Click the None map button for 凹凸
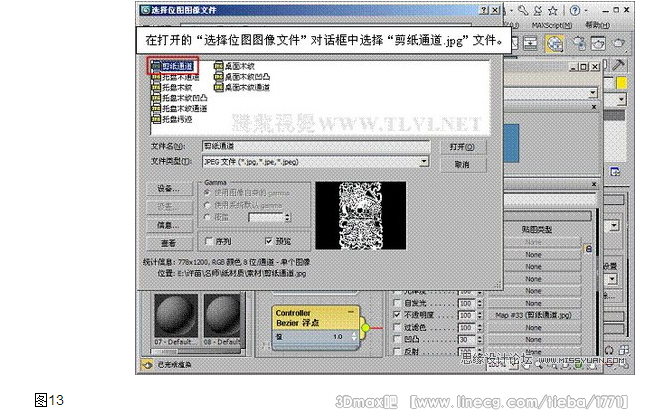The image size is (657, 419). pyautogui.click(x=533, y=339)
